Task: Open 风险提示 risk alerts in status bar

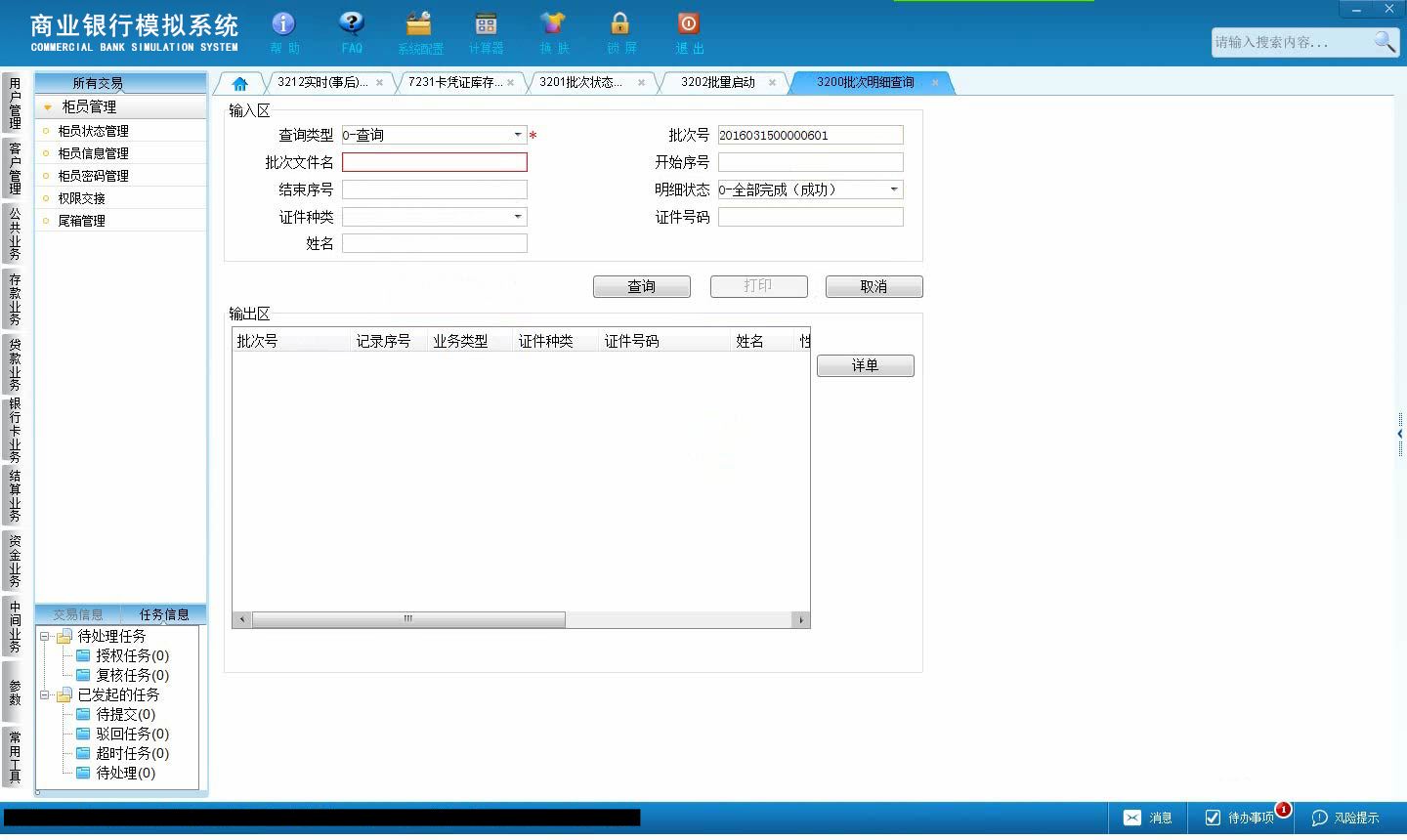Action: pos(1345,818)
